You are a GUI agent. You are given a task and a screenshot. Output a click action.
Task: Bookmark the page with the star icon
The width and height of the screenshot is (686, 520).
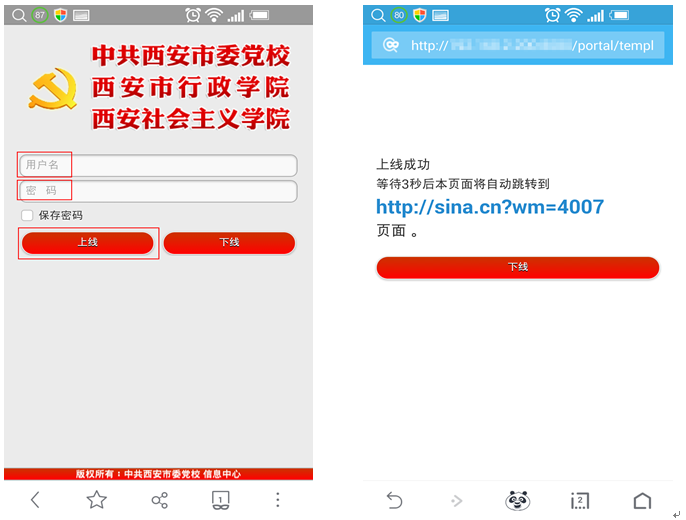(96, 500)
